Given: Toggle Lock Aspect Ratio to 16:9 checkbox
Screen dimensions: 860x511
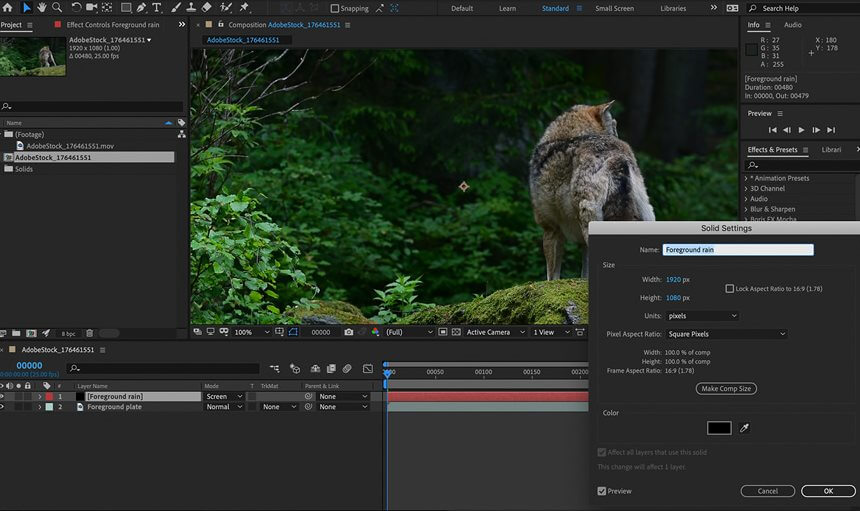Looking at the screenshot, I should click(x=729, y=288).
